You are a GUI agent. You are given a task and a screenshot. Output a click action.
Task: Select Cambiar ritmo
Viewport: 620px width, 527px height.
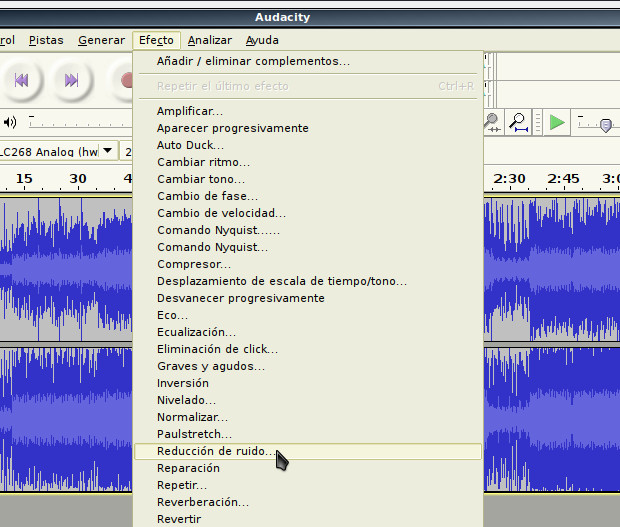point(308,162)
